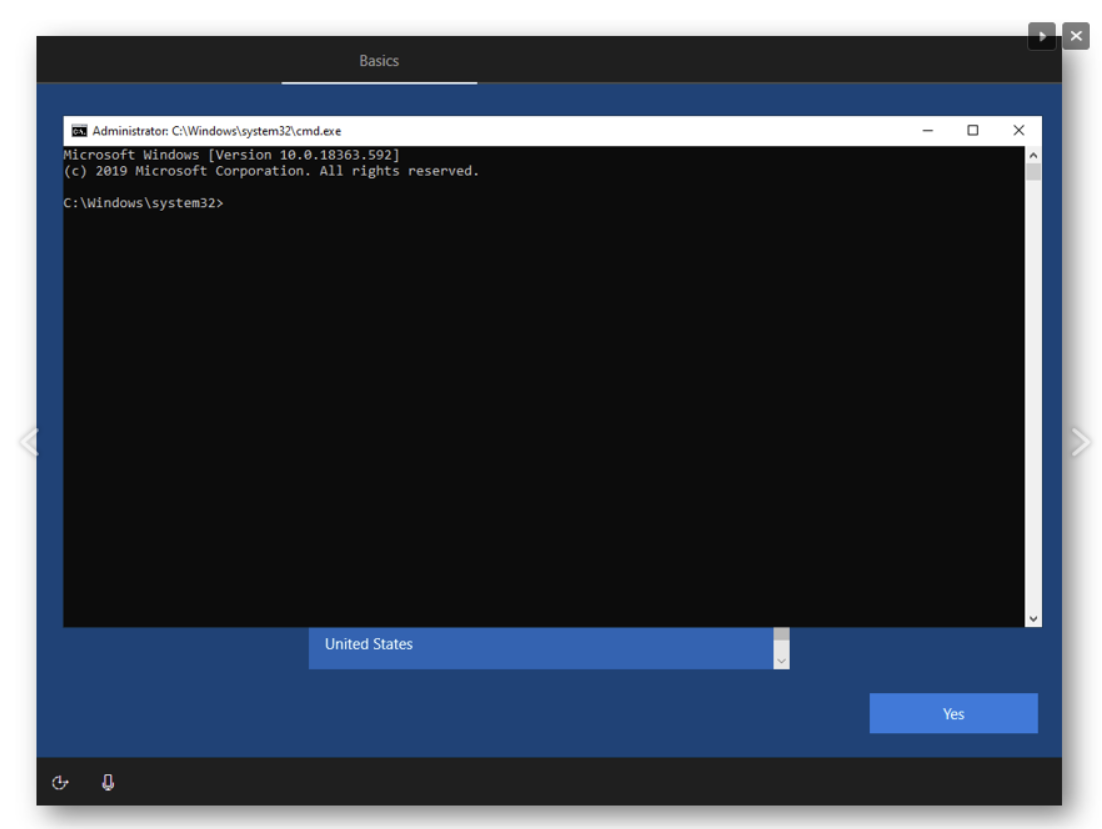1102x829 pixels.
Task: Start the slideshow with the play icon
Action: [x=1042, y=37]
